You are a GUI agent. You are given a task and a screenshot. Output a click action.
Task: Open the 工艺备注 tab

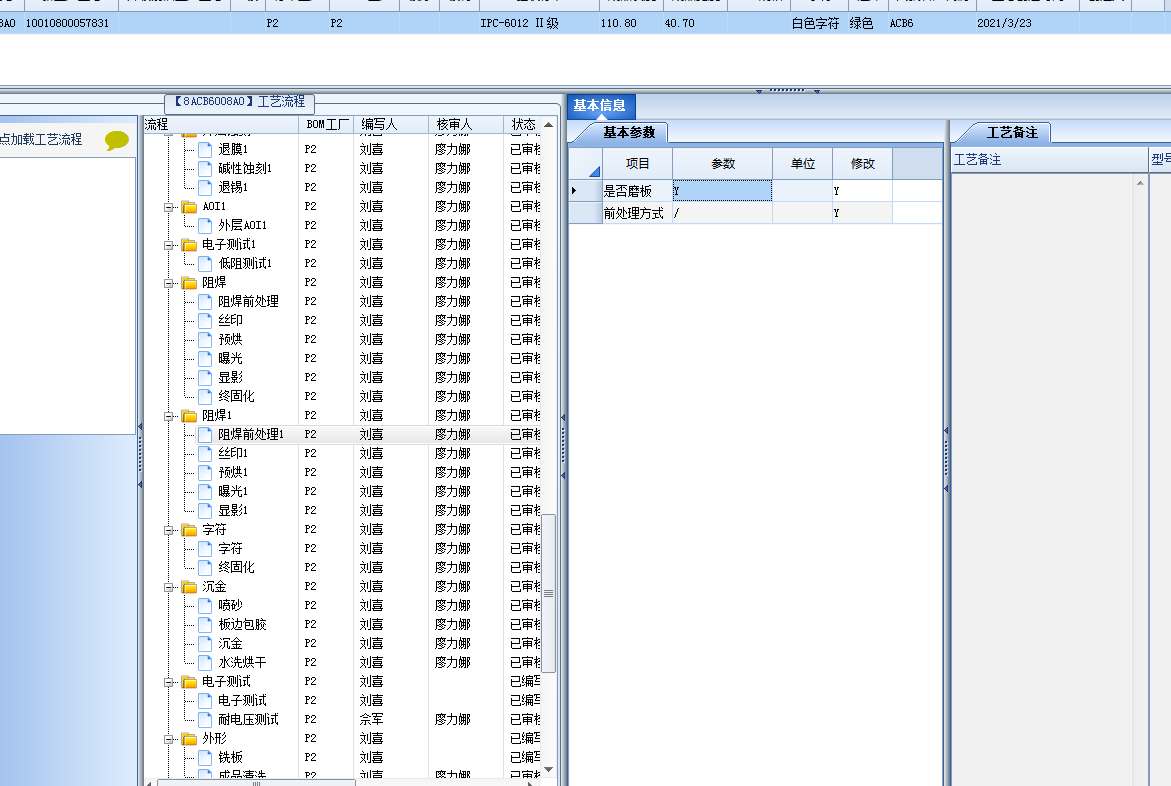pos(1012,132)
